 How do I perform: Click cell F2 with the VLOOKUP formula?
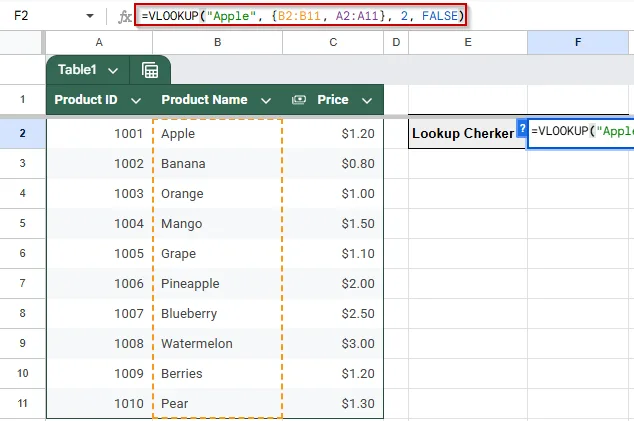click(x=581, y=133)
